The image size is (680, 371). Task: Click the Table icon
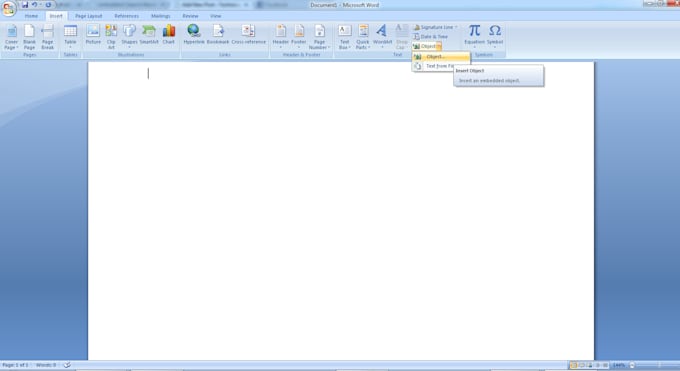tap(70, 37)
